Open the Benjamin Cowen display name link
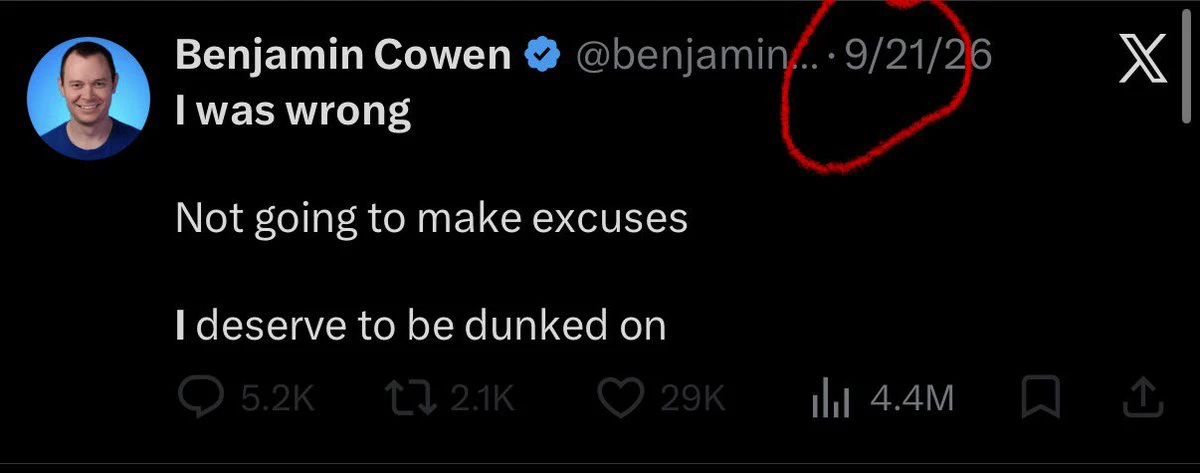 [x=344, y=57]
